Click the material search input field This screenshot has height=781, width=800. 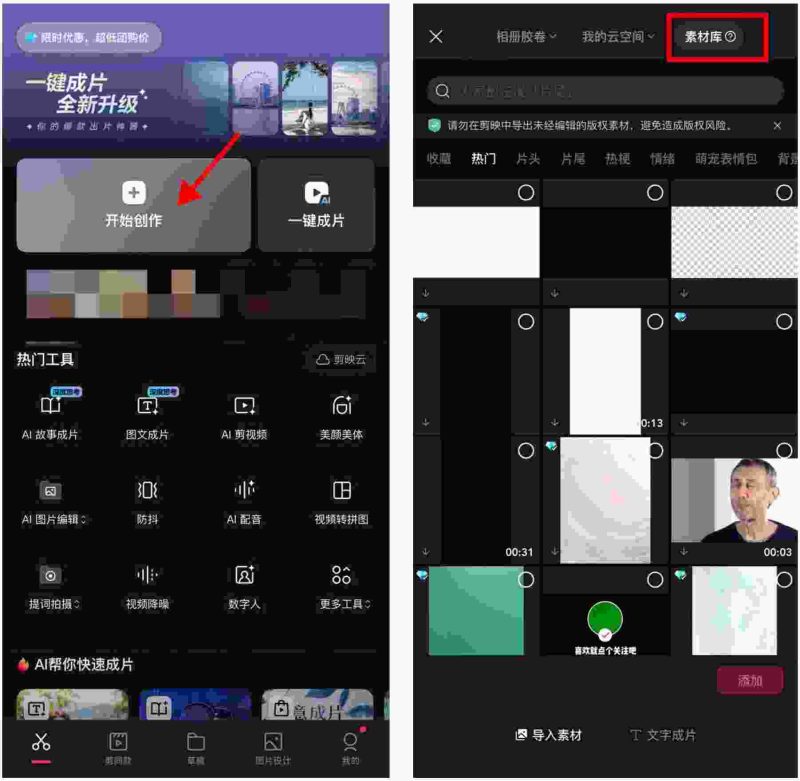pyautogui.click(x=605, y=91)
